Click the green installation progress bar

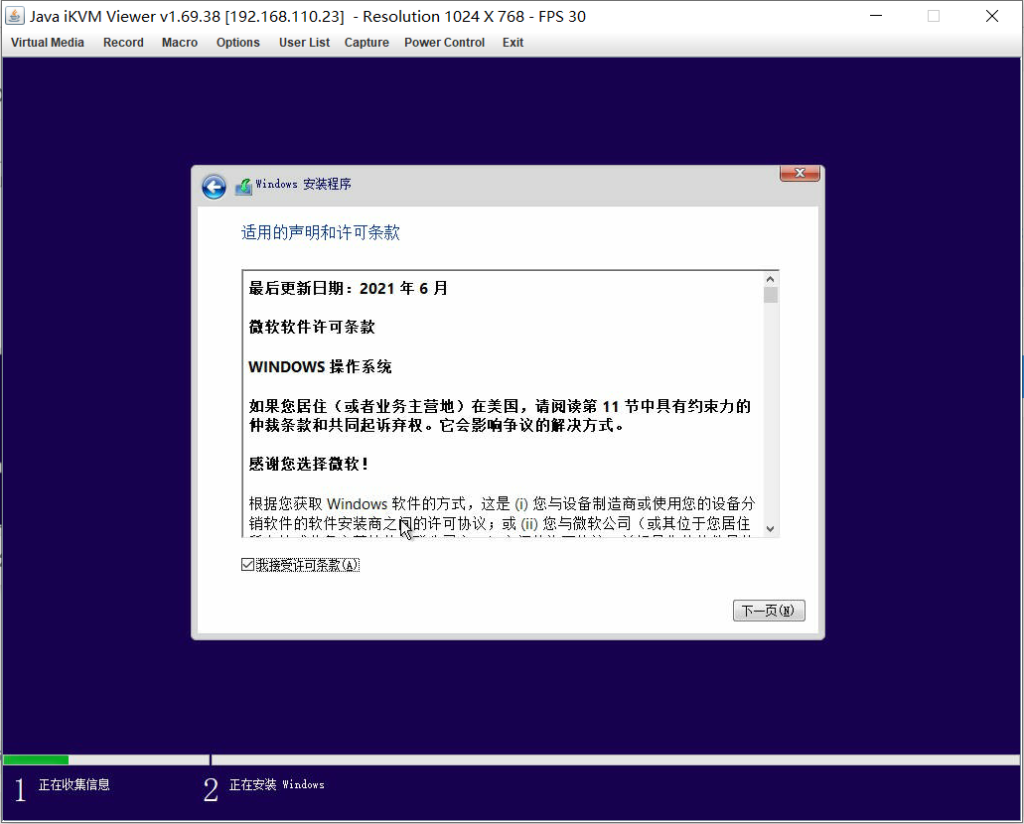[36, 760]
